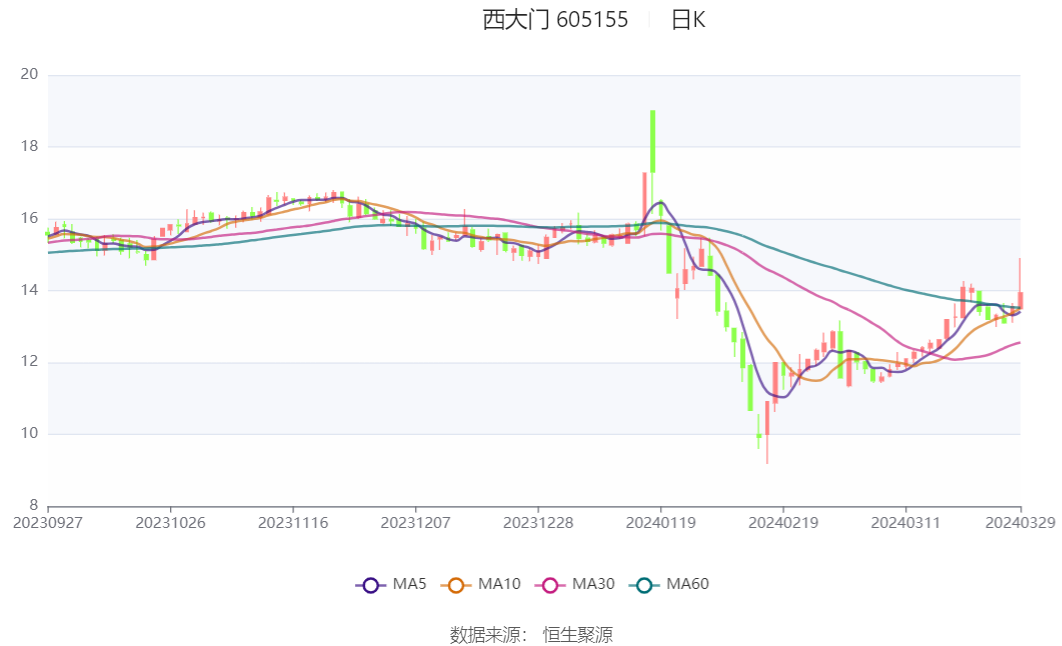
Task: Click y-axis value 18
Action: (x=29, y=146)
